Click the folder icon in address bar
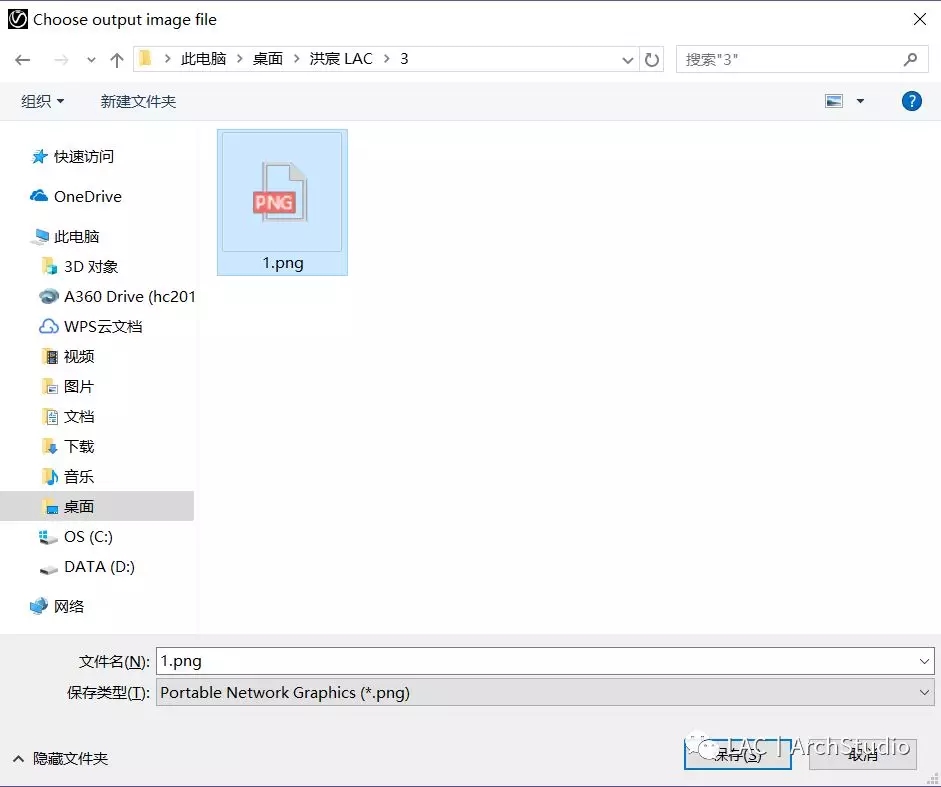The width and height of the screenshot is (941, 787). (x=145, y=58)
